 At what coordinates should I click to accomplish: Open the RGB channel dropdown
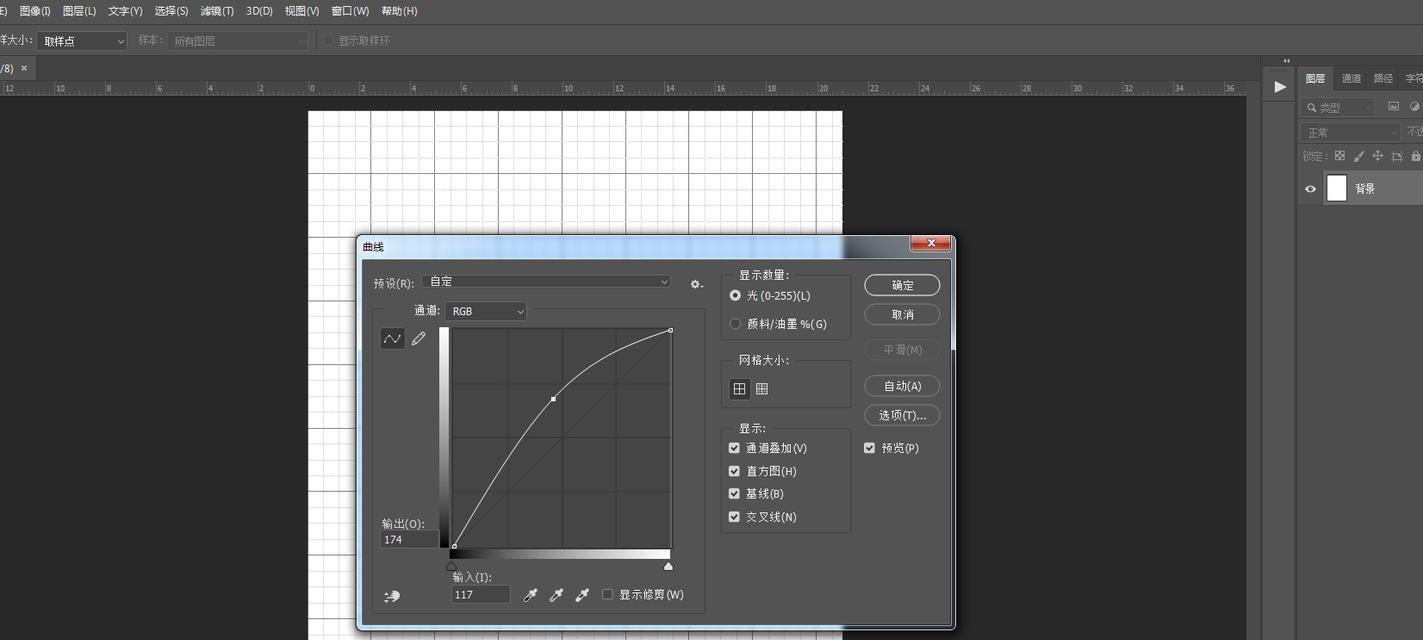tap(486, 312)
